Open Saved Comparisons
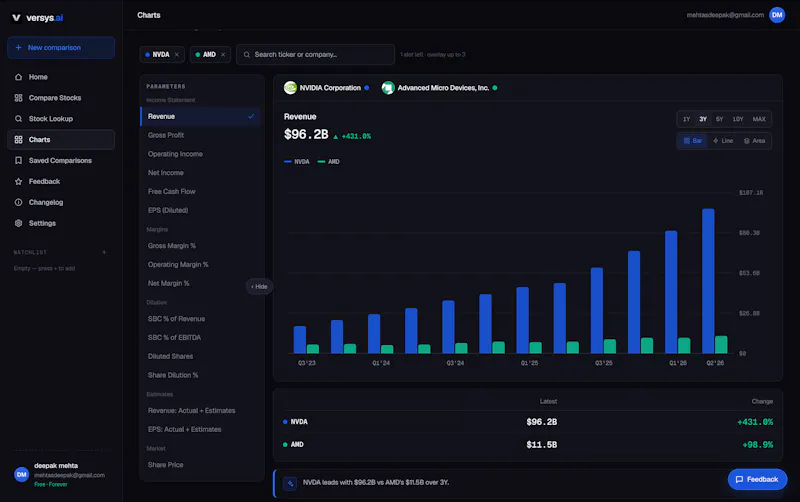The image size is (800, 502). click(61, 161)
